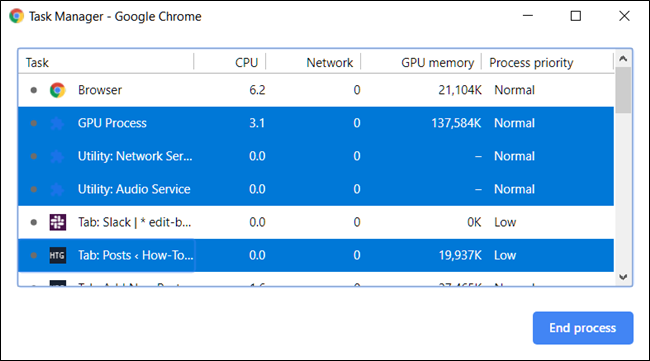Click Normal priority in GPU Process row
Image resolution: width=650 pixels, height=361 pixels.
coord(514,123)
